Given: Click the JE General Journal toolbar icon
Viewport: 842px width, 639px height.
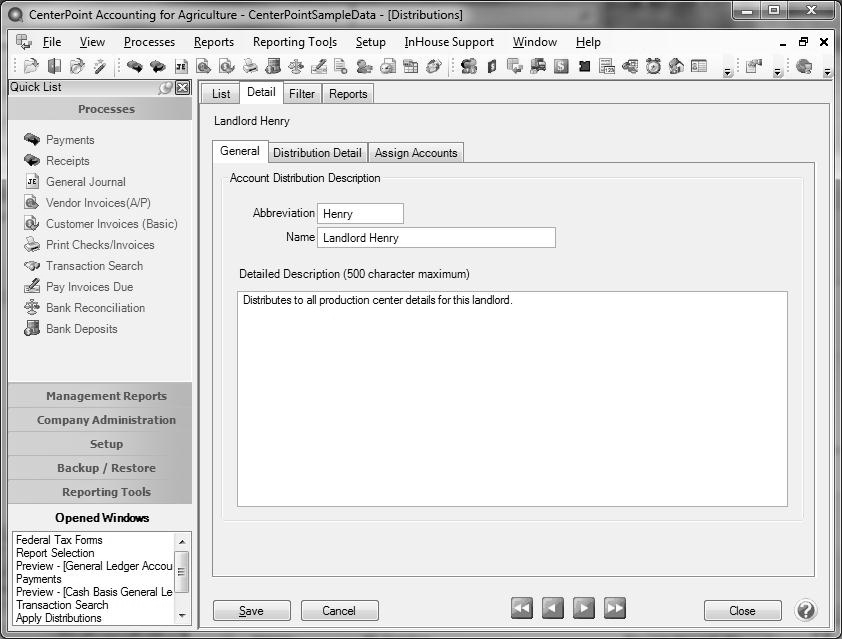Looking at the screenshot, I should [x=181, y=67].
